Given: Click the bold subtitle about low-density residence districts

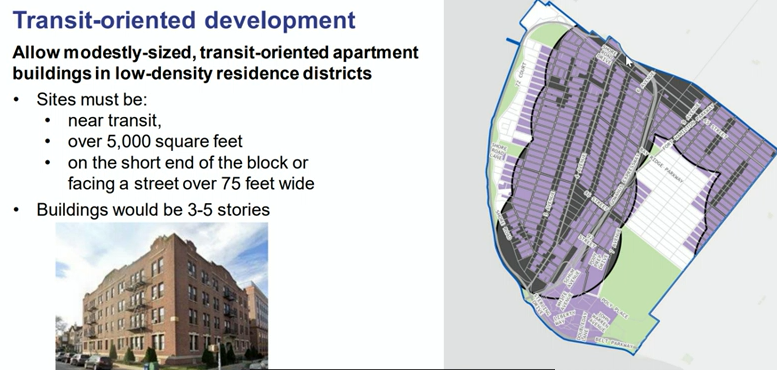Looking at the screenshot, I should point(215,62).
